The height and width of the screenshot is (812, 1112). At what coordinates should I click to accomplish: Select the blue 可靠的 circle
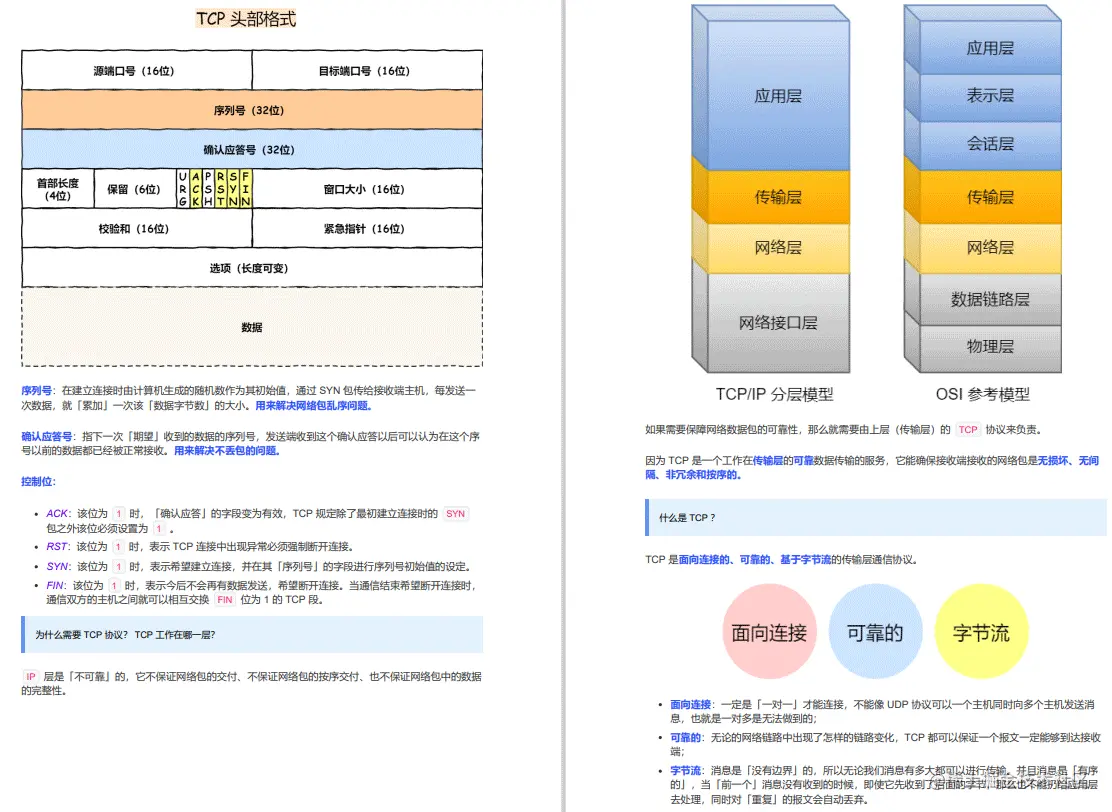tap(875, 632)
